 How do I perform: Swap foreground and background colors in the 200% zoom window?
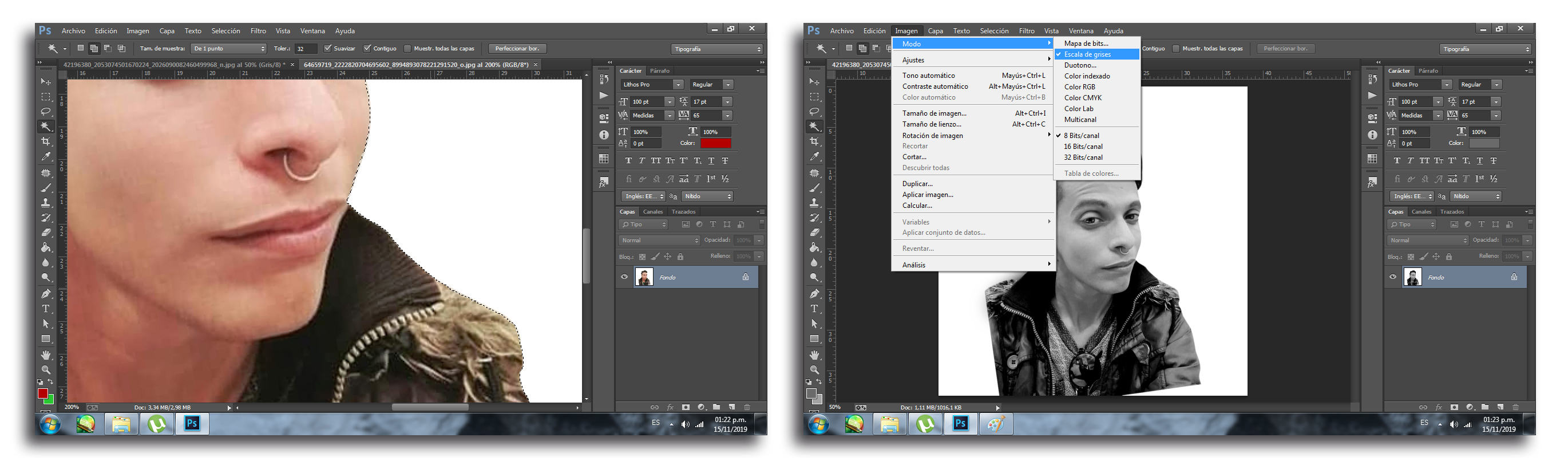point(50,382)
